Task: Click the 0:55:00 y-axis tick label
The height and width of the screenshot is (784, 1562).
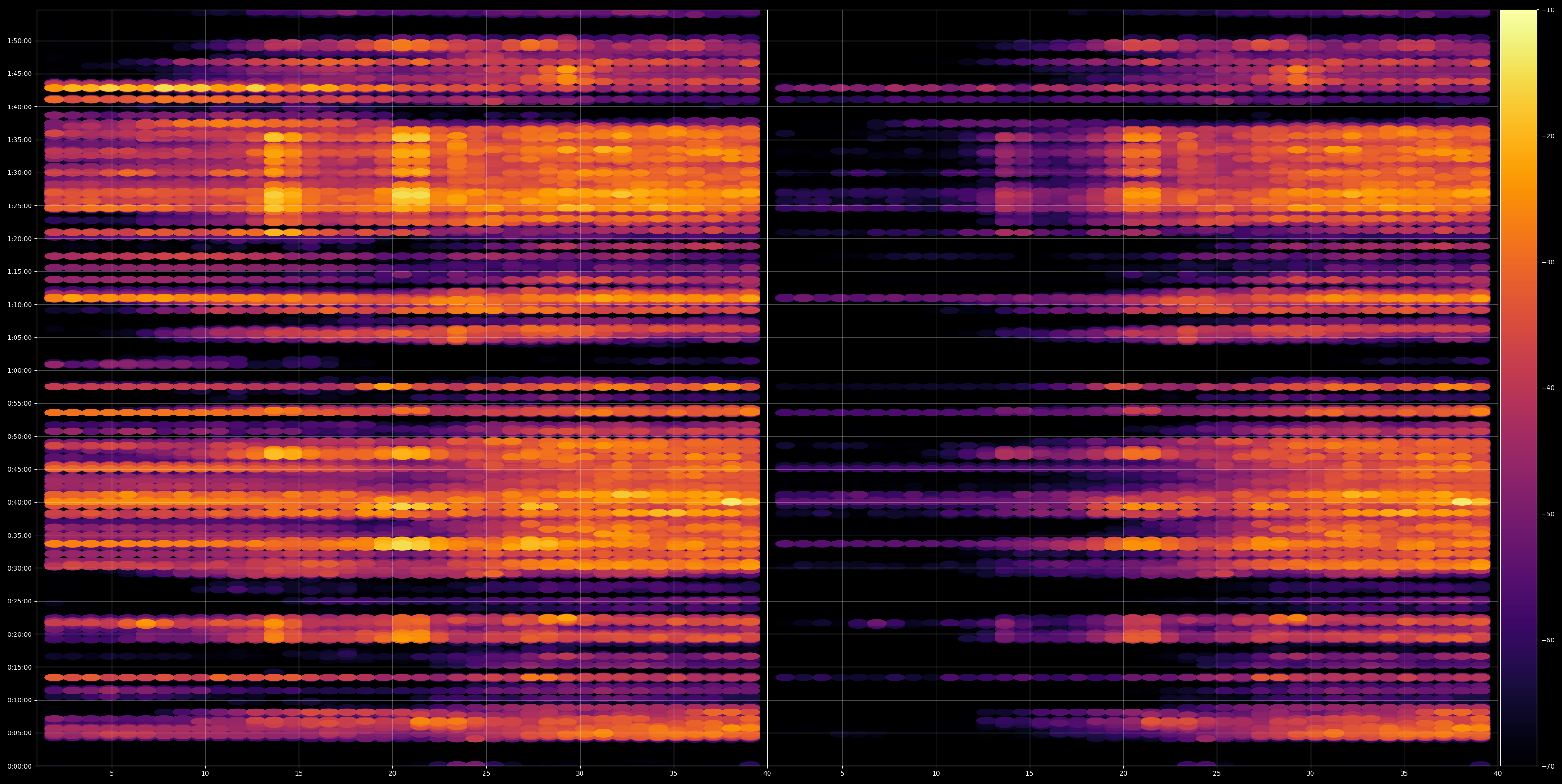Action: (x=19, y=403)
